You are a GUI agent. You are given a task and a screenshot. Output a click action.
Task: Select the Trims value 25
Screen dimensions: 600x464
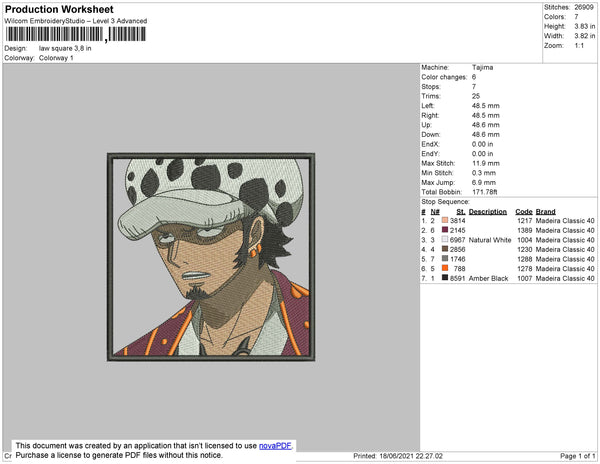tap(476, 96)
